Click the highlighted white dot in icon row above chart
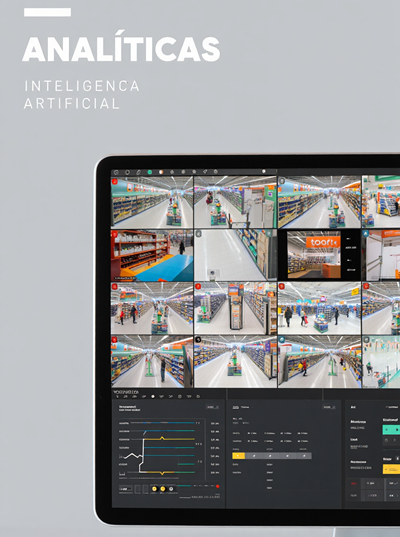 pyautogui.click(x=153, y=396)
